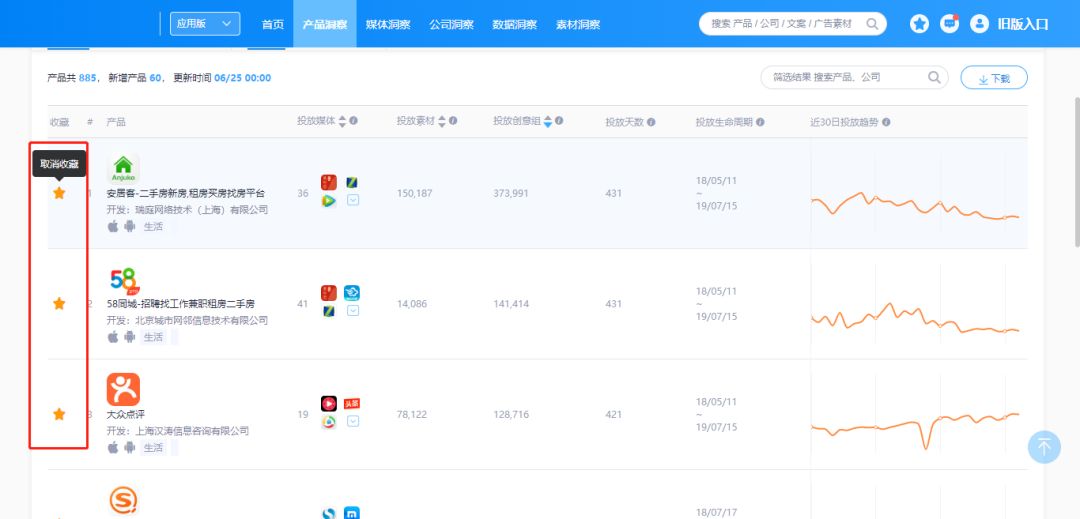Click the user profile avatar icon
The image size is (1080, 519).
(979, 24)
